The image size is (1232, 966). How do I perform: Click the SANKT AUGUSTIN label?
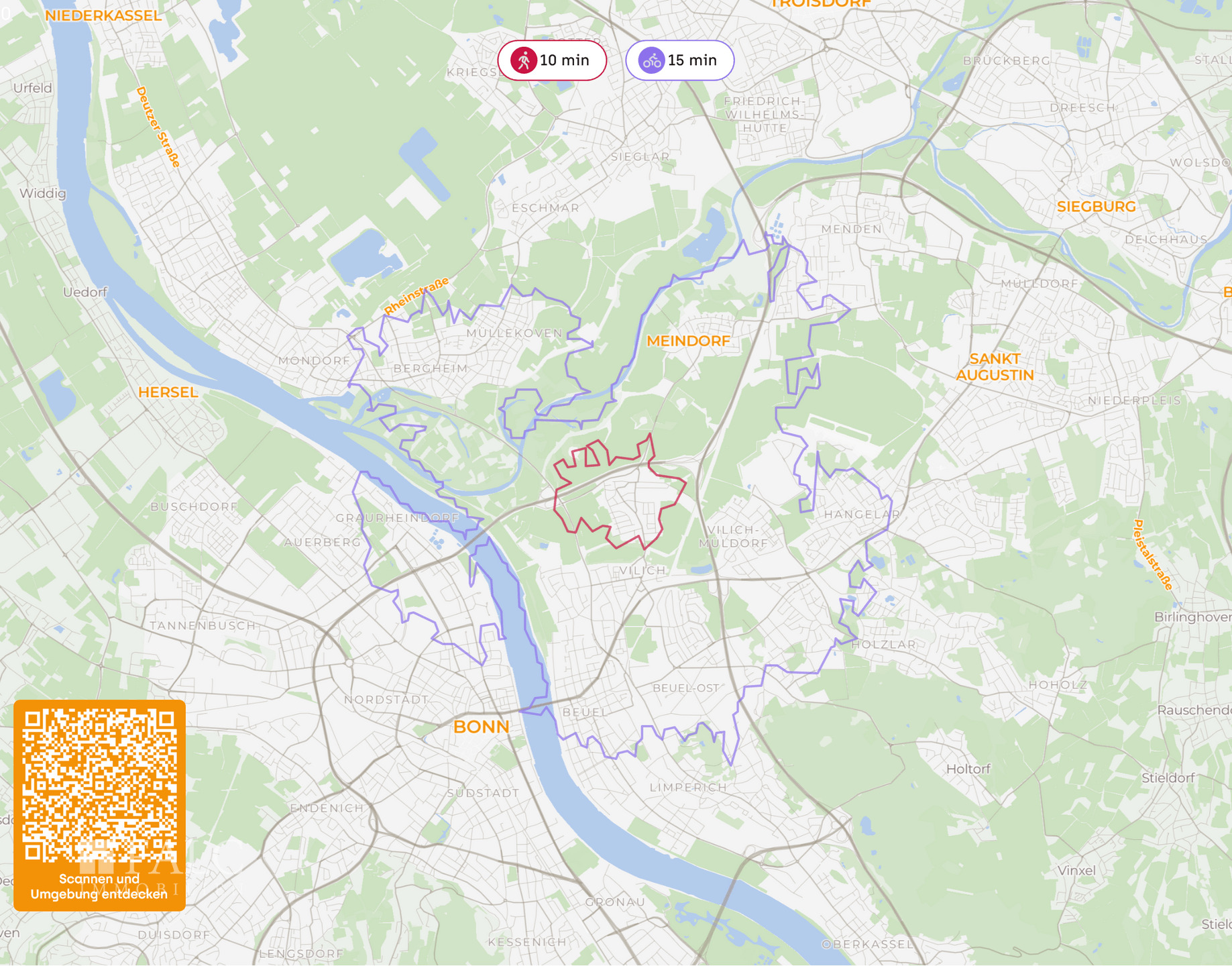pos(995,367)
